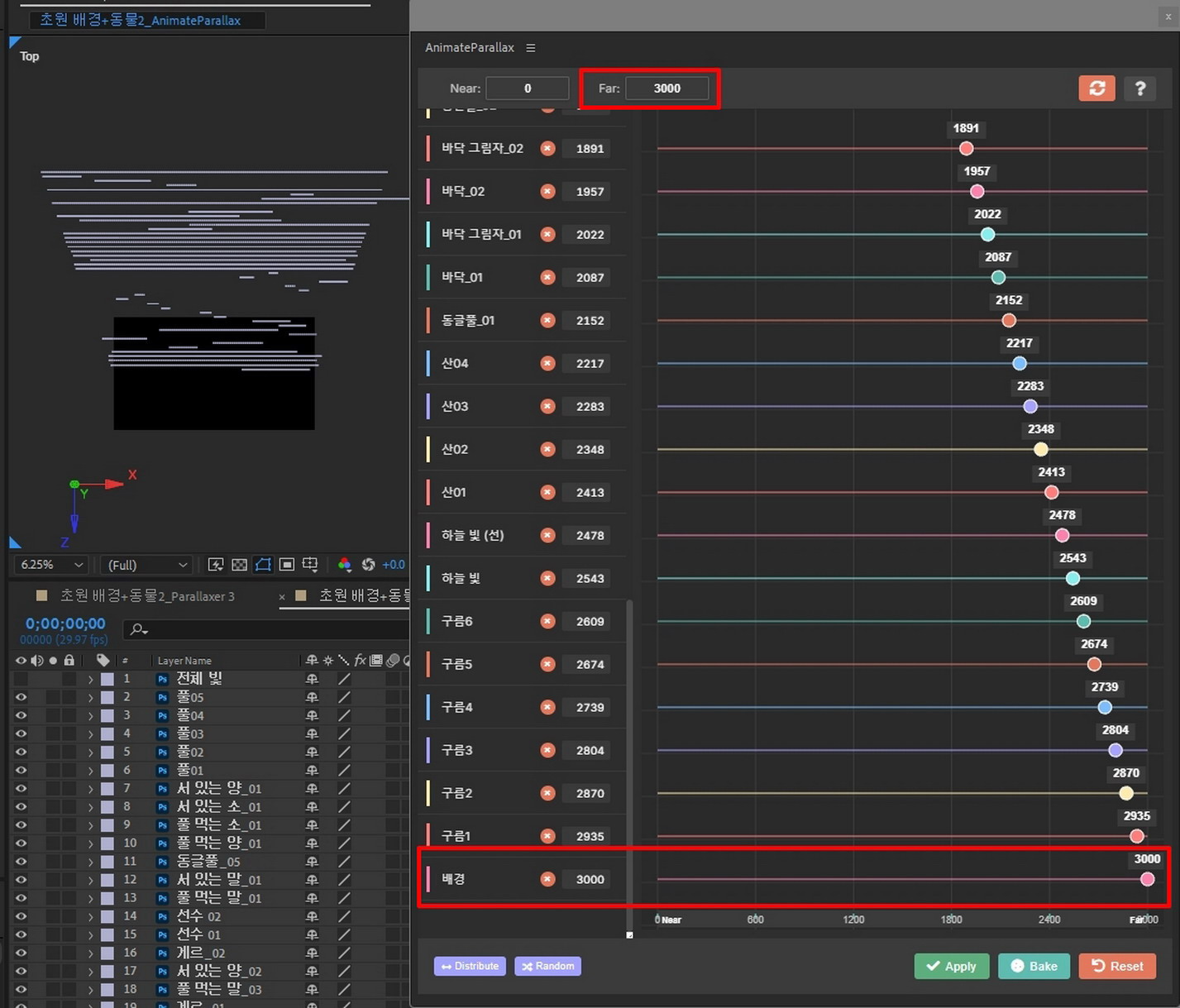Expand the 전체 빛 layer properties
This screenshot has width=1180, height=1008.
pyautogui.click(x=90, y=679)
